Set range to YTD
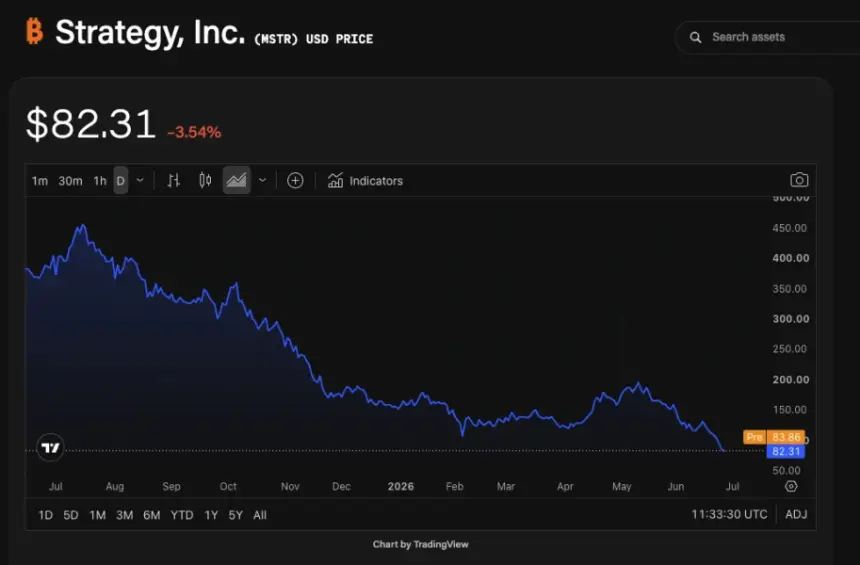This screenshot has height=565, width=860. pyautogui.click(x=182, y=515)
